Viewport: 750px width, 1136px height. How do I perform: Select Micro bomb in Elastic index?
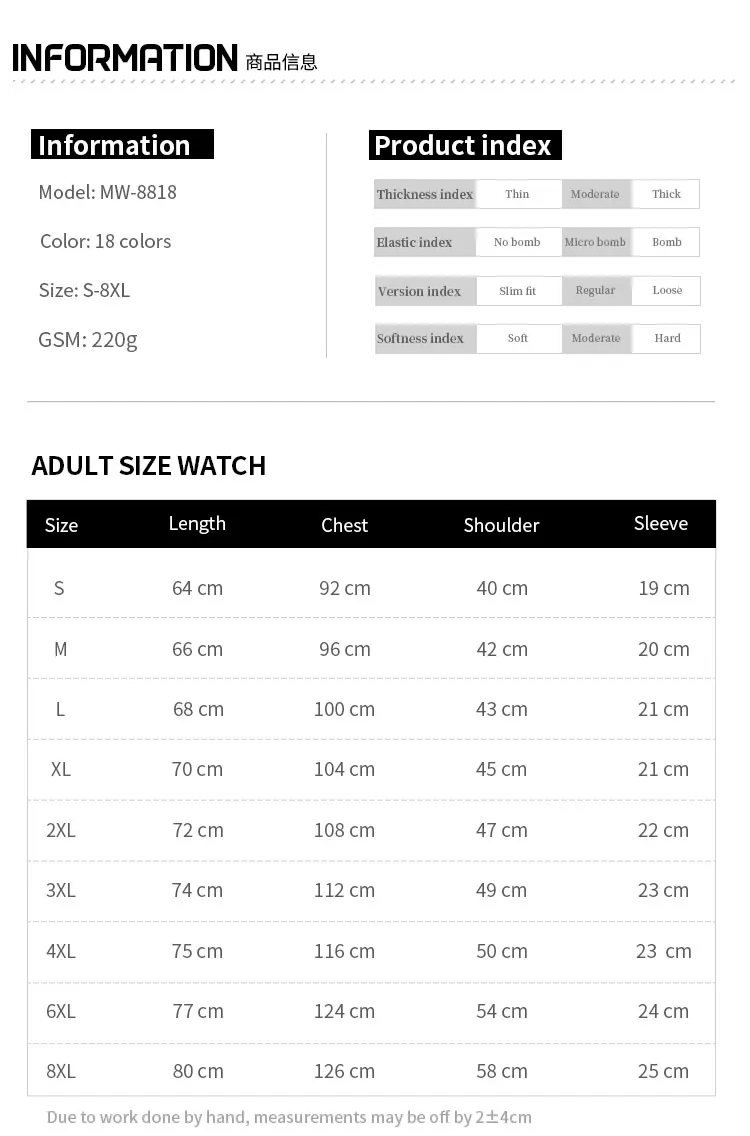coord(595,242)
